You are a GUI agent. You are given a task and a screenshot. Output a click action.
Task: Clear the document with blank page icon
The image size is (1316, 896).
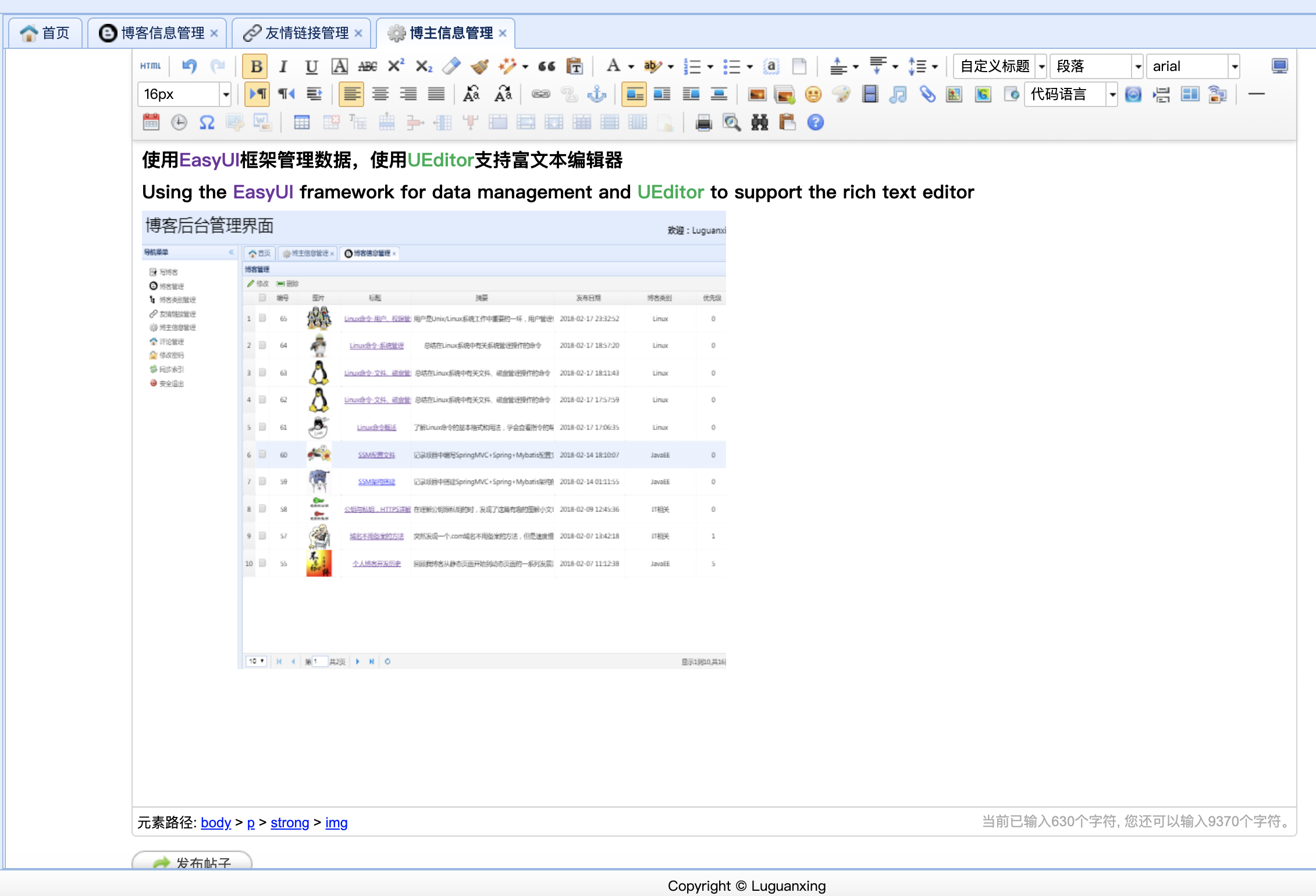799,66
